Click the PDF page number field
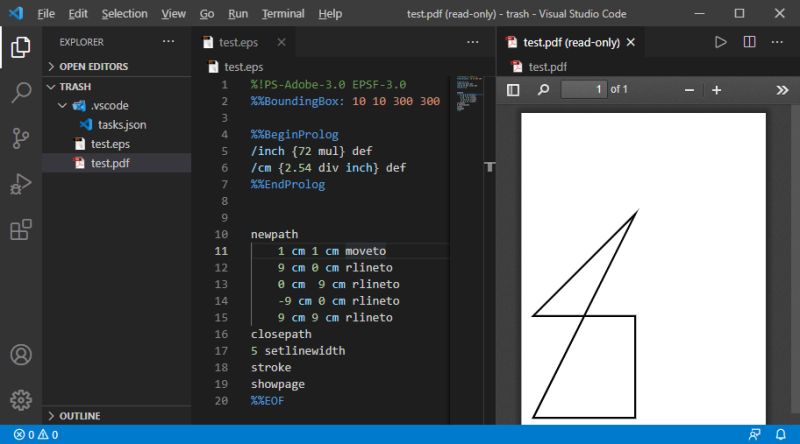Screen dimensions: 800x444 (x=584, y=89)
